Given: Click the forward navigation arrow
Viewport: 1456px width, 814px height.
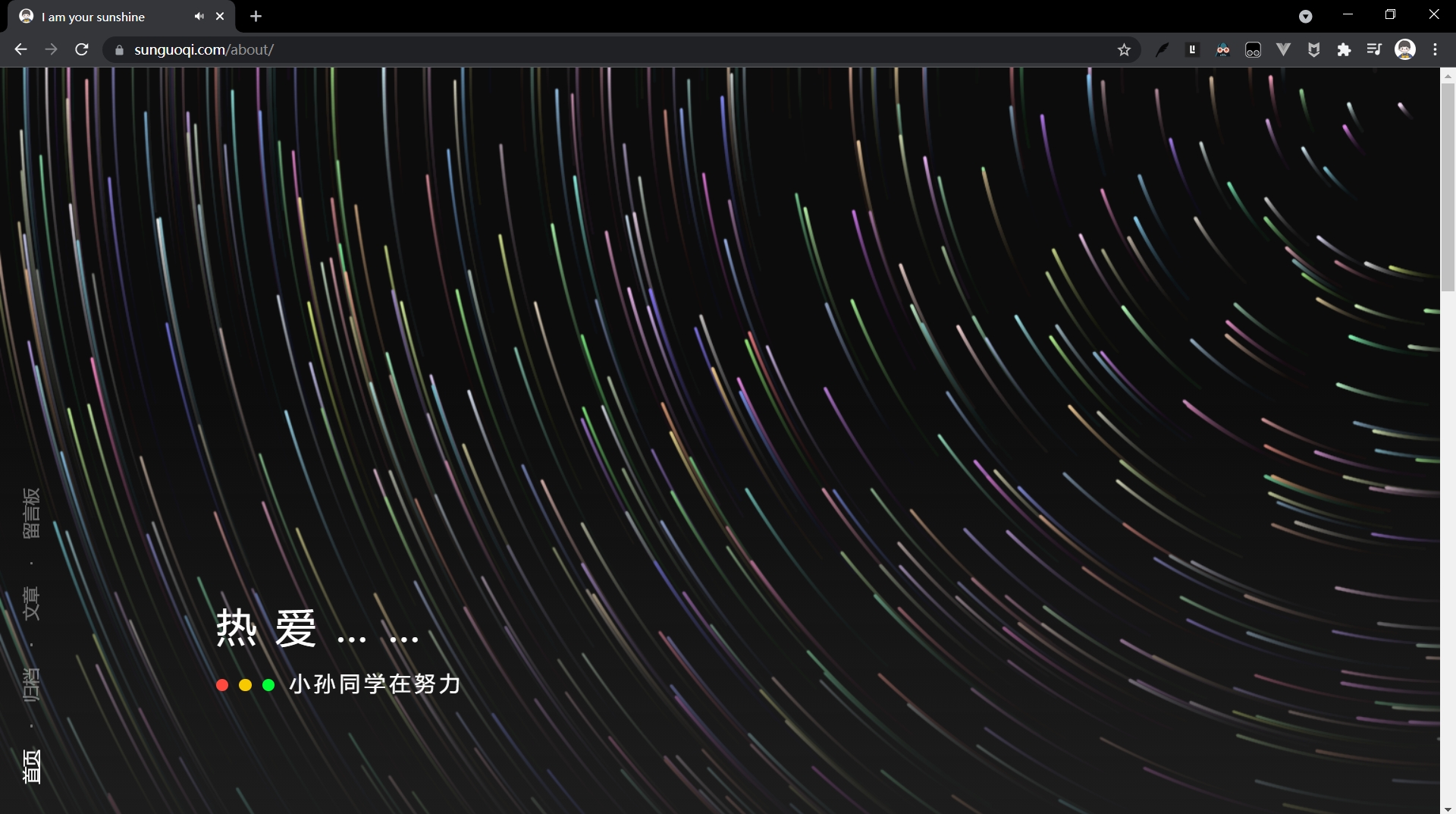Looking at the screenshot, I should point(51,49).
